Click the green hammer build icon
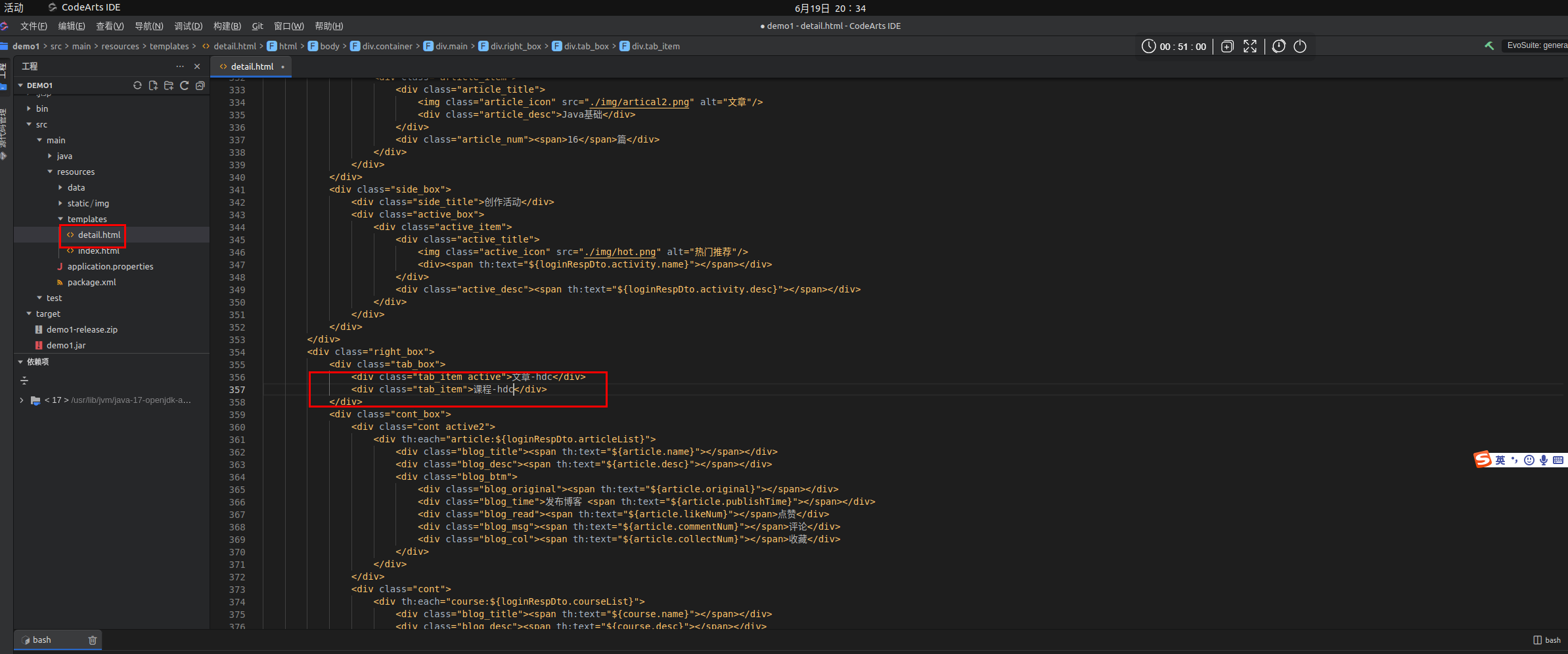 pos(1489,46)
